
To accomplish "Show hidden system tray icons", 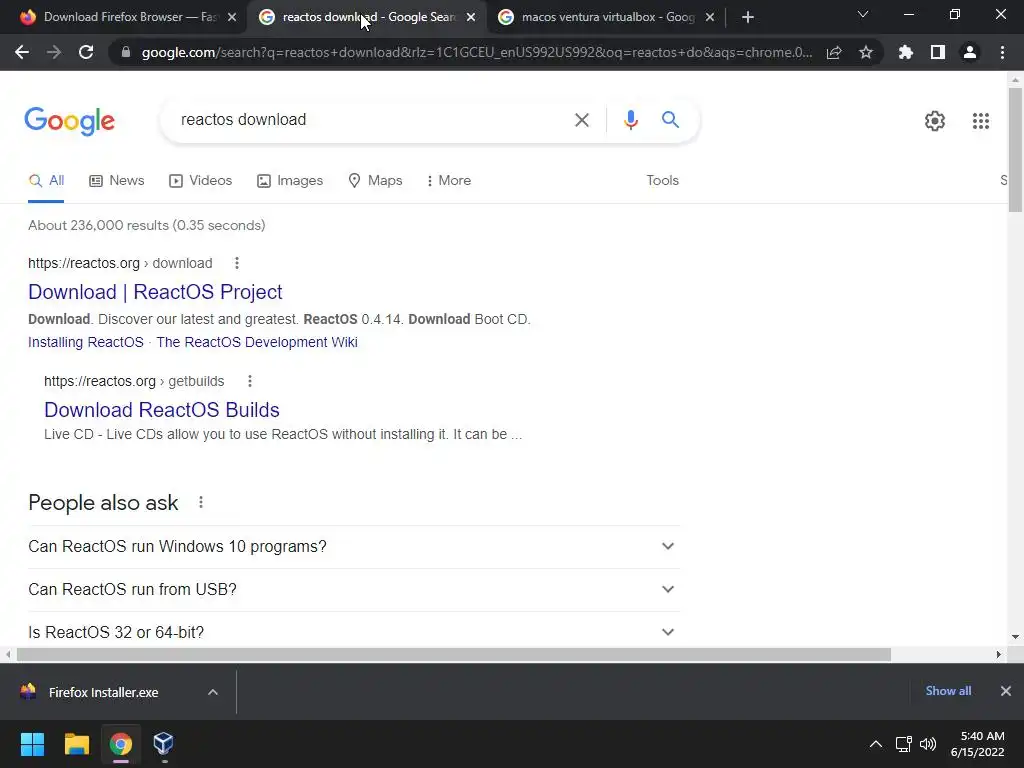I will point(875,744).
